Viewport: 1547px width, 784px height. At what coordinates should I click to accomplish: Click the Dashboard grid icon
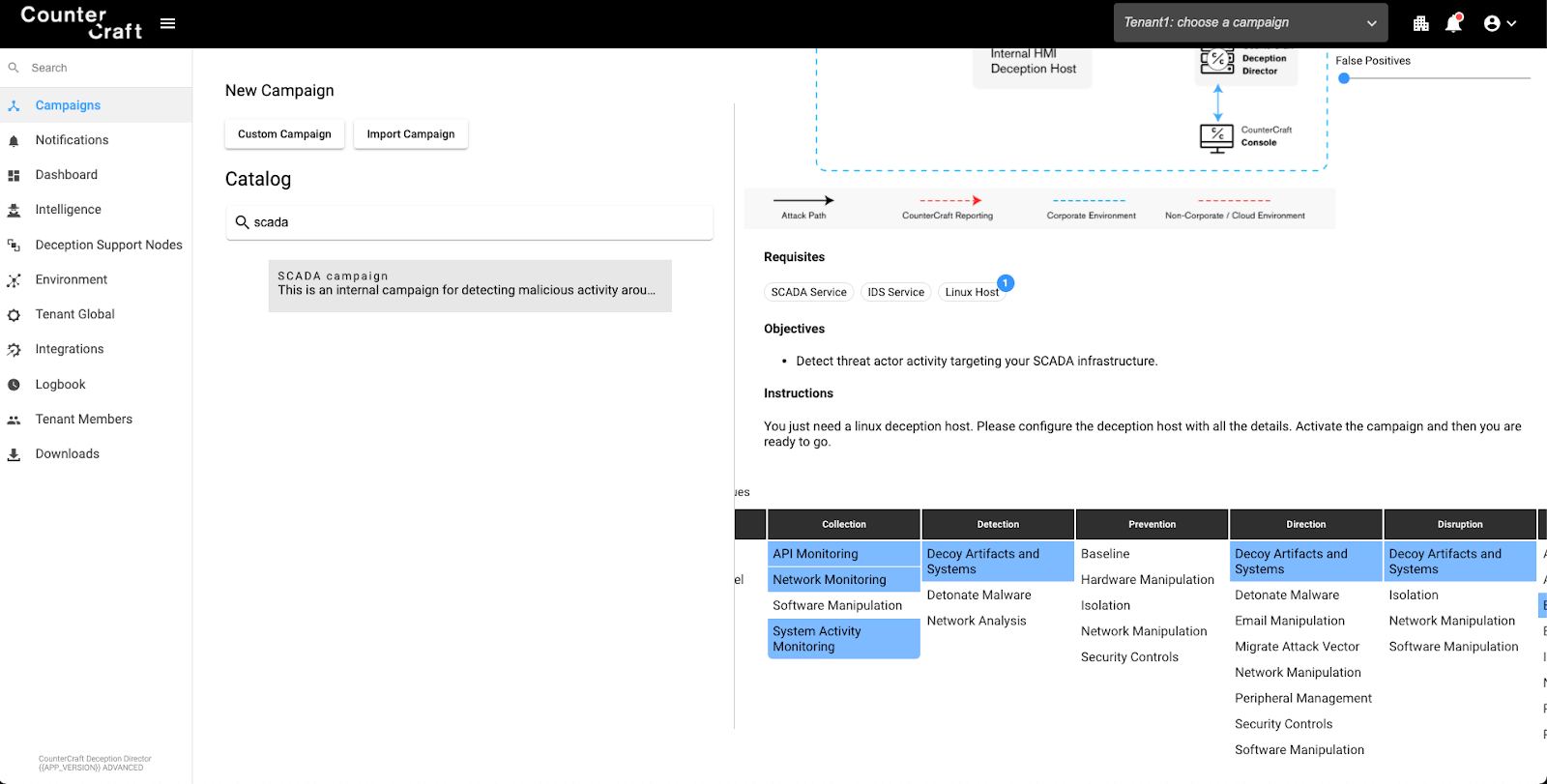[14, 175]
